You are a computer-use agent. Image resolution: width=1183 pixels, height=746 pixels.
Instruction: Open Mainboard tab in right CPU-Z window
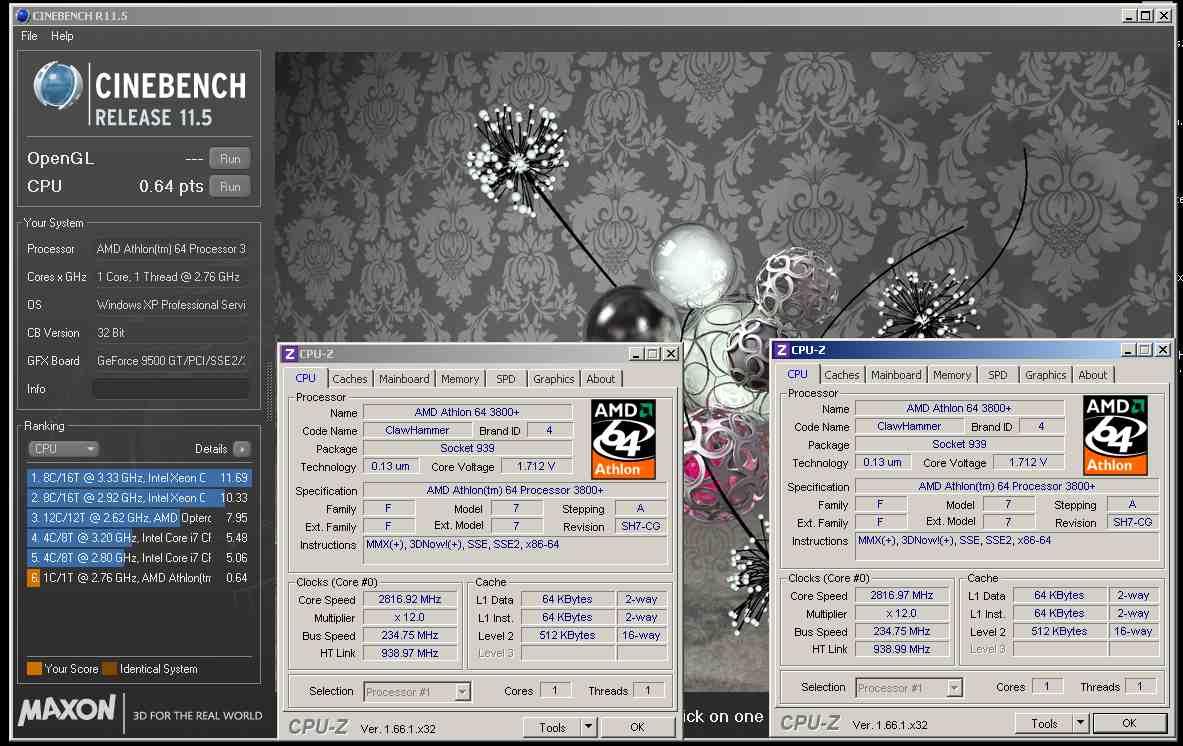[x=896, y=375]
